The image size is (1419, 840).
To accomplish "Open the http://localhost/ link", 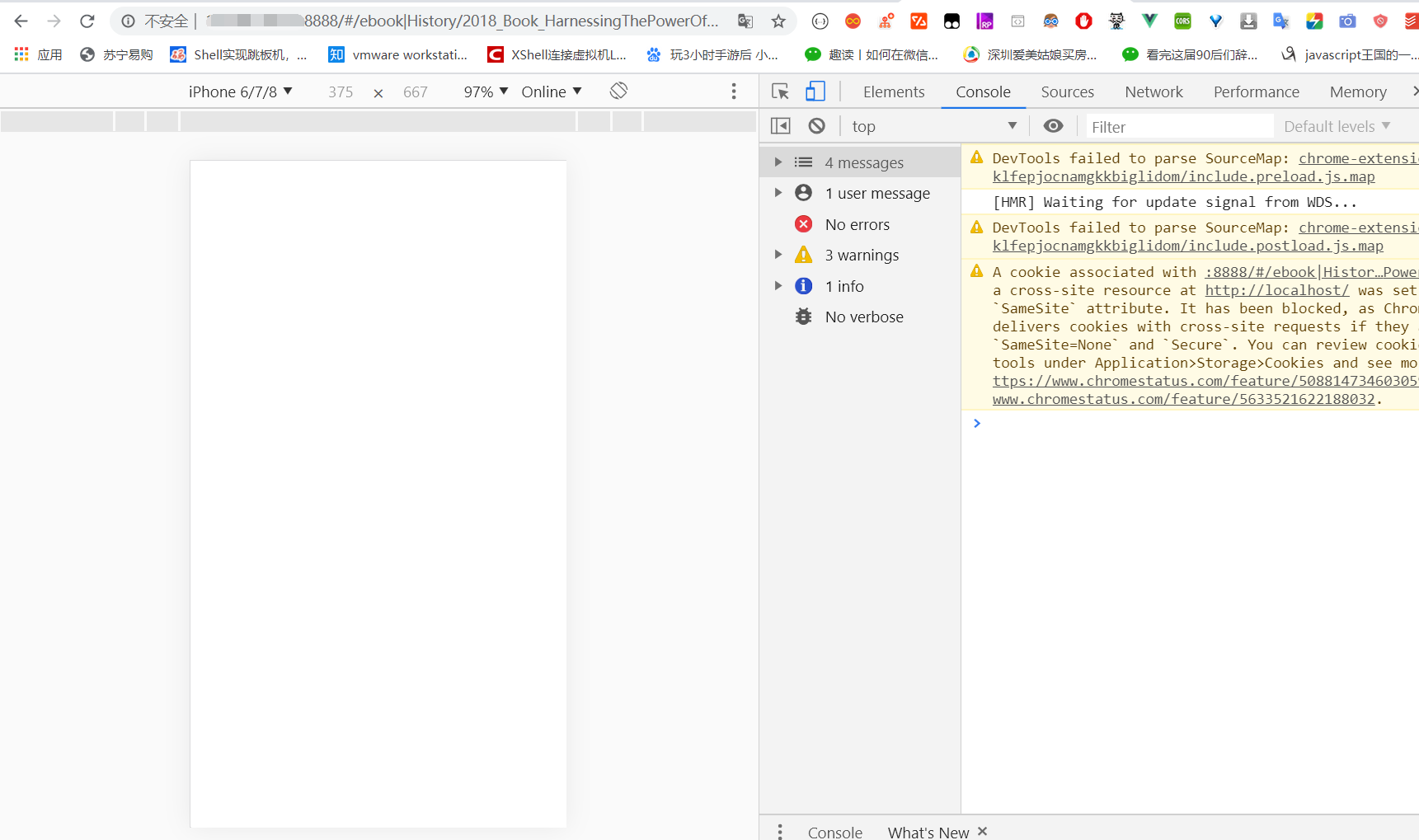I will 1276,290.
